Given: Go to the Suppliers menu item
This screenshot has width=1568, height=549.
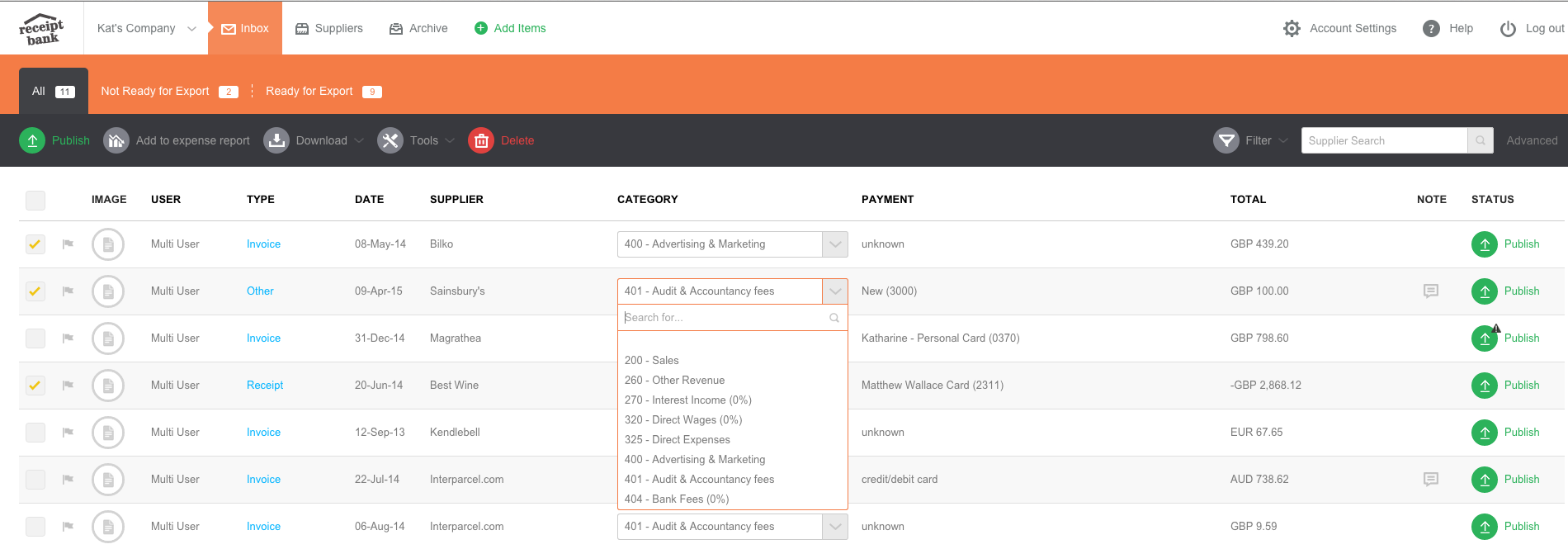Looking at the screenshot, I should [x=329, y=28].
